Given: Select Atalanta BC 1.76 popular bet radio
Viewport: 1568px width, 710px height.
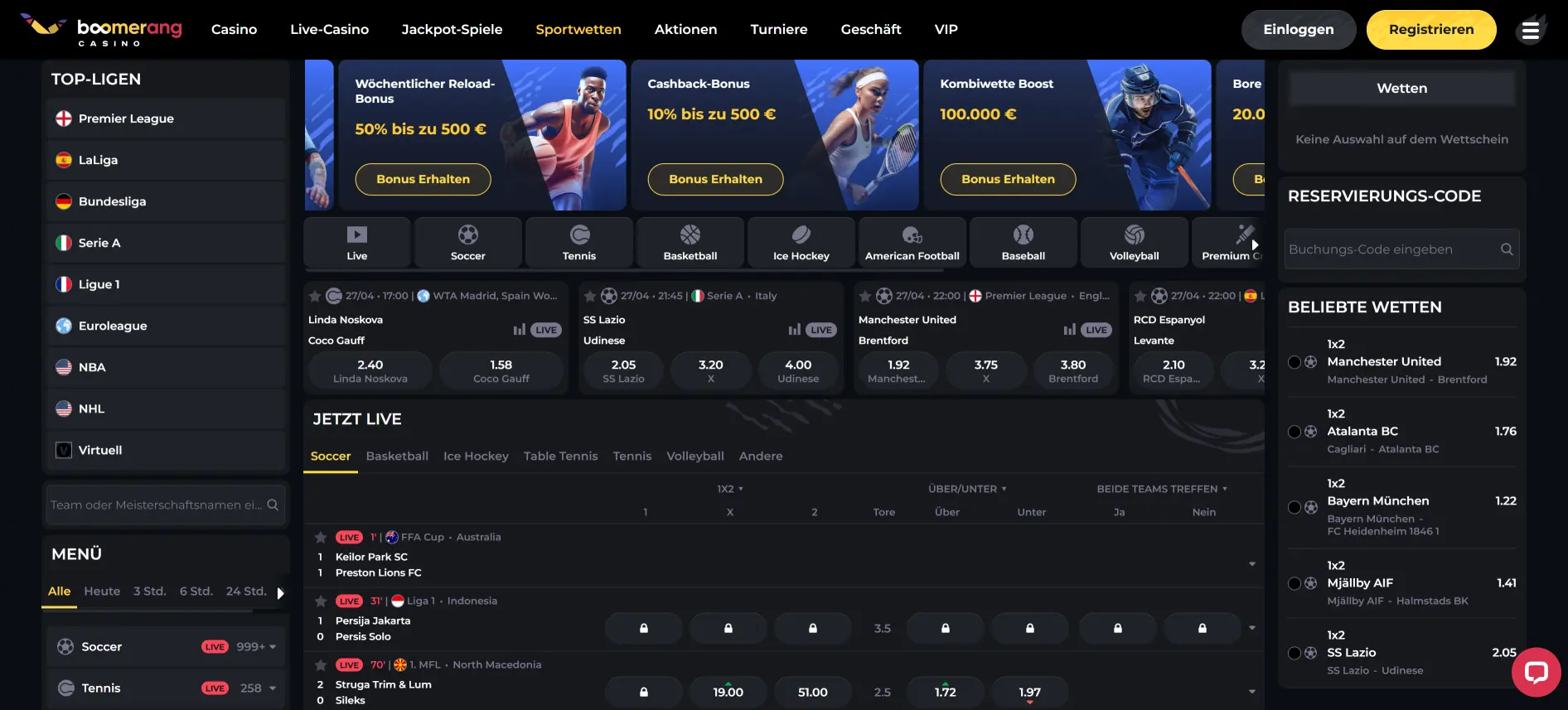Looking at the screenshot, I should pyautogui.click(x=1295, y=432).
